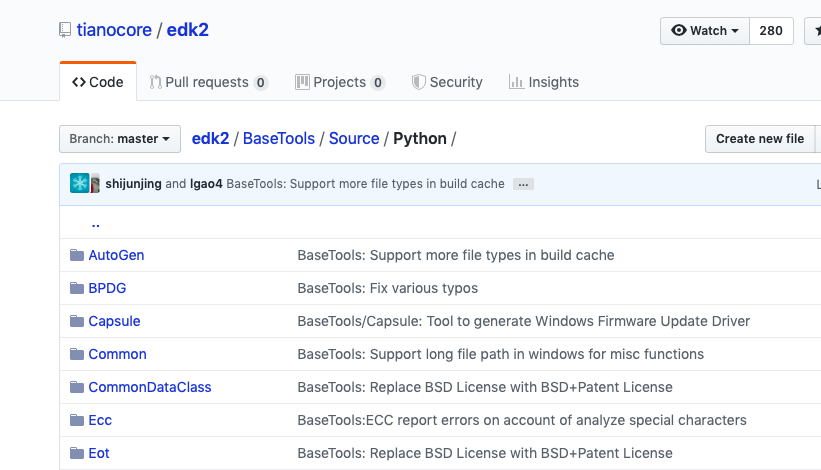Open the Common directory link
821x470 pixels.
tap(117, 354)
